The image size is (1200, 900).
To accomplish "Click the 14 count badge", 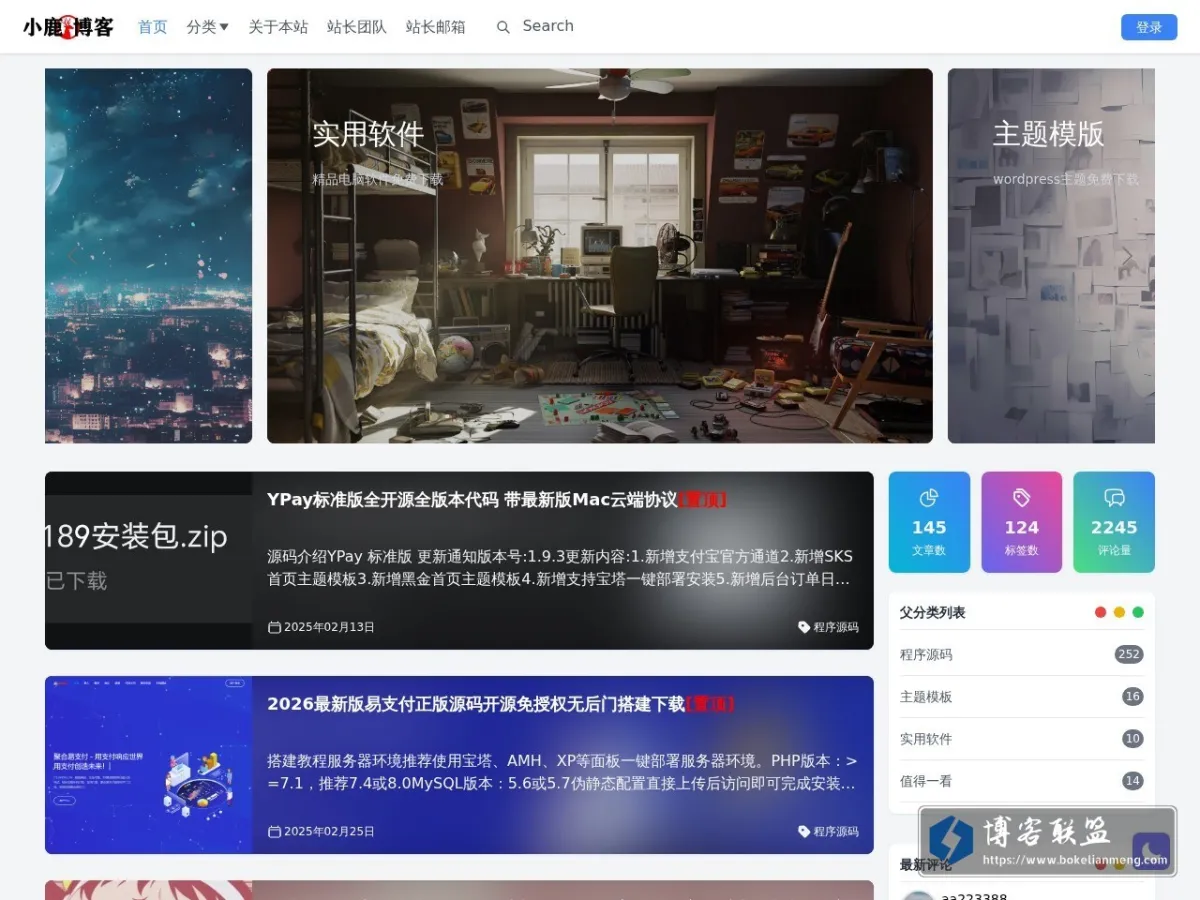I will tap(1132, 780).
